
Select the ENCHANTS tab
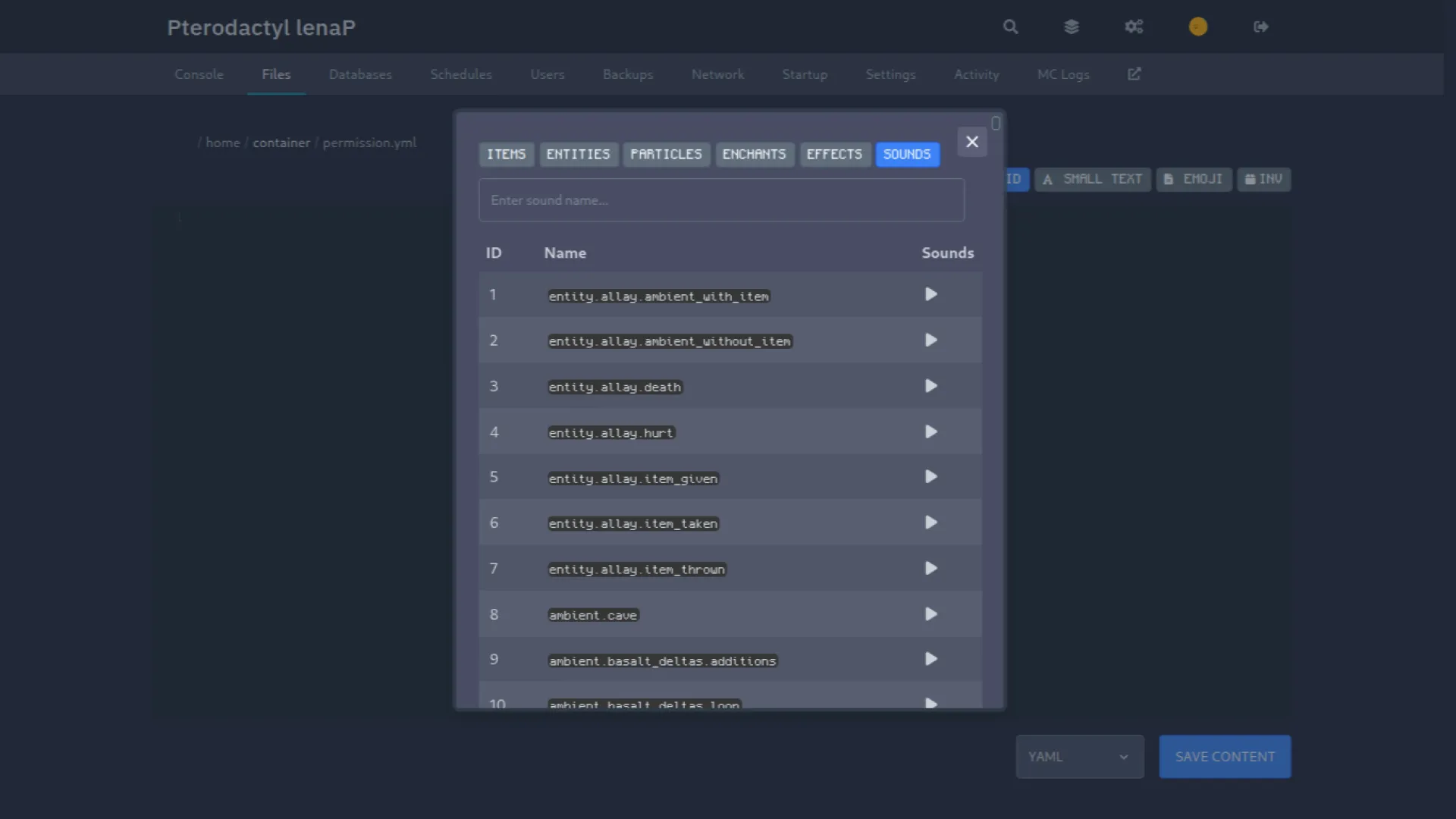coord(754,155)
